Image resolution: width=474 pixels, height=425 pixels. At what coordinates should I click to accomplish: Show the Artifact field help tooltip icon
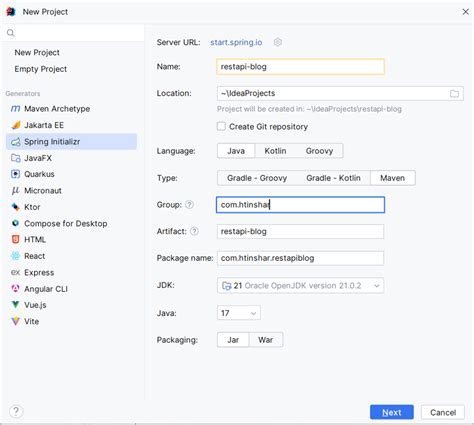coord(194,231)
